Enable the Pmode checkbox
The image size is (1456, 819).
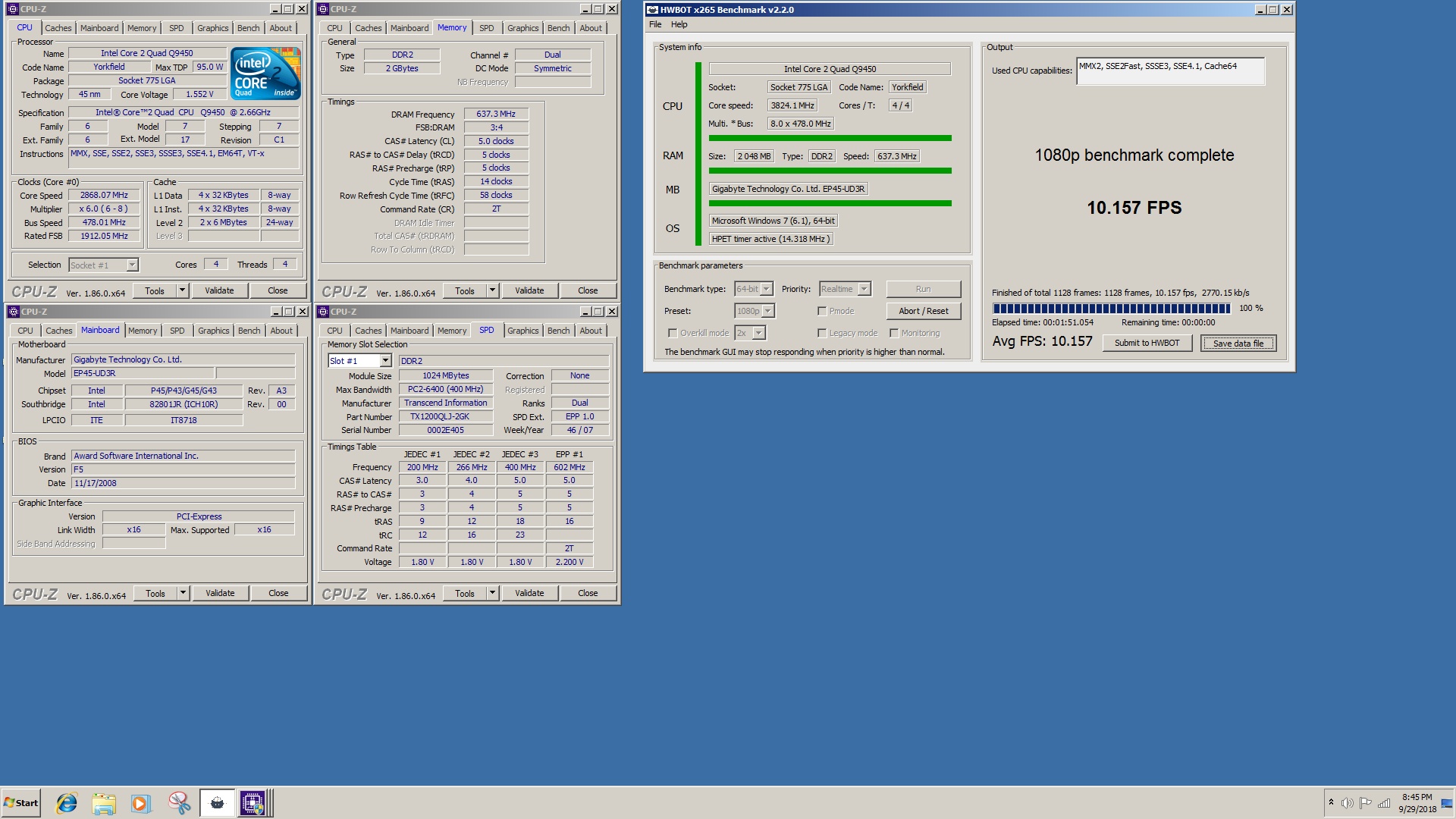(821, 311)
